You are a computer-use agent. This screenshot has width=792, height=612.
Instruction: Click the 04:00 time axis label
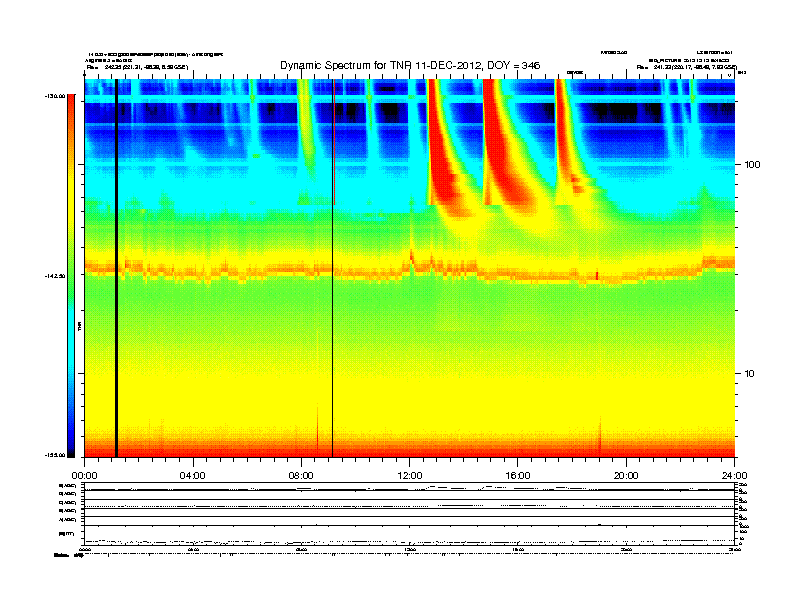point(193,476)
